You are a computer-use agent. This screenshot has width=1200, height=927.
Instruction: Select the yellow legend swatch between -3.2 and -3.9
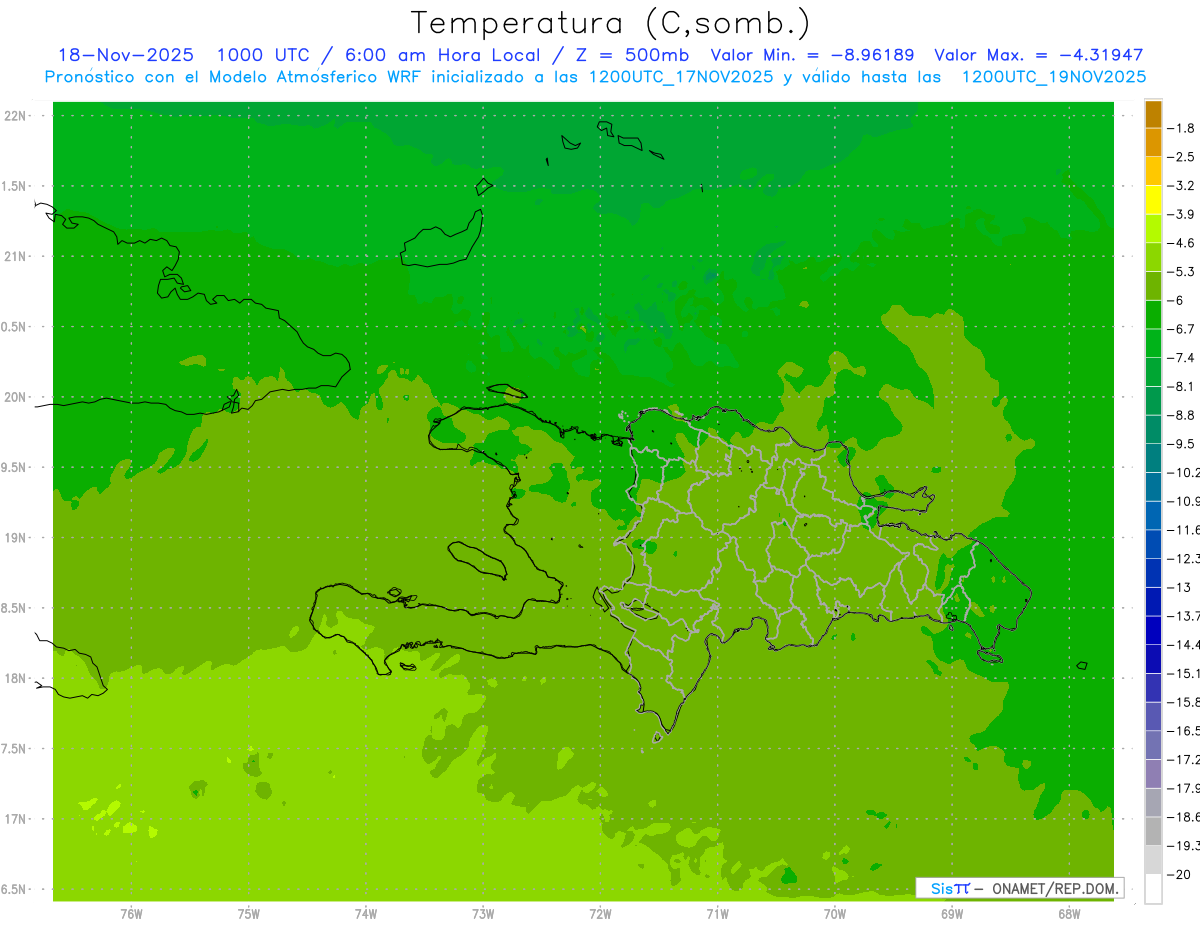click(x=1153, y=199)
